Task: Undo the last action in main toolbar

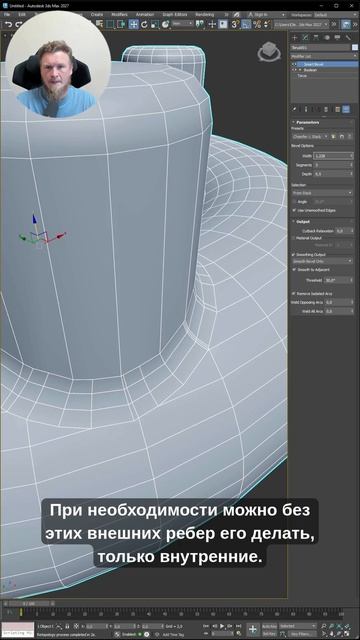Action: 9,24
